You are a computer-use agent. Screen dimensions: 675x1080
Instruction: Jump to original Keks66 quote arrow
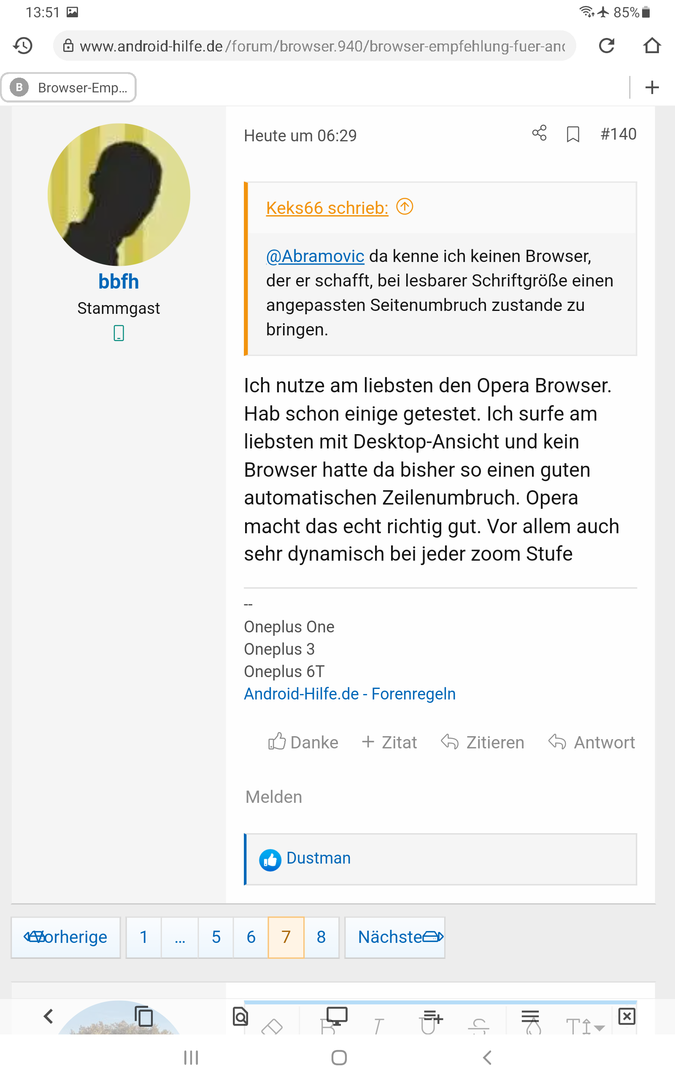coord(405,207)
